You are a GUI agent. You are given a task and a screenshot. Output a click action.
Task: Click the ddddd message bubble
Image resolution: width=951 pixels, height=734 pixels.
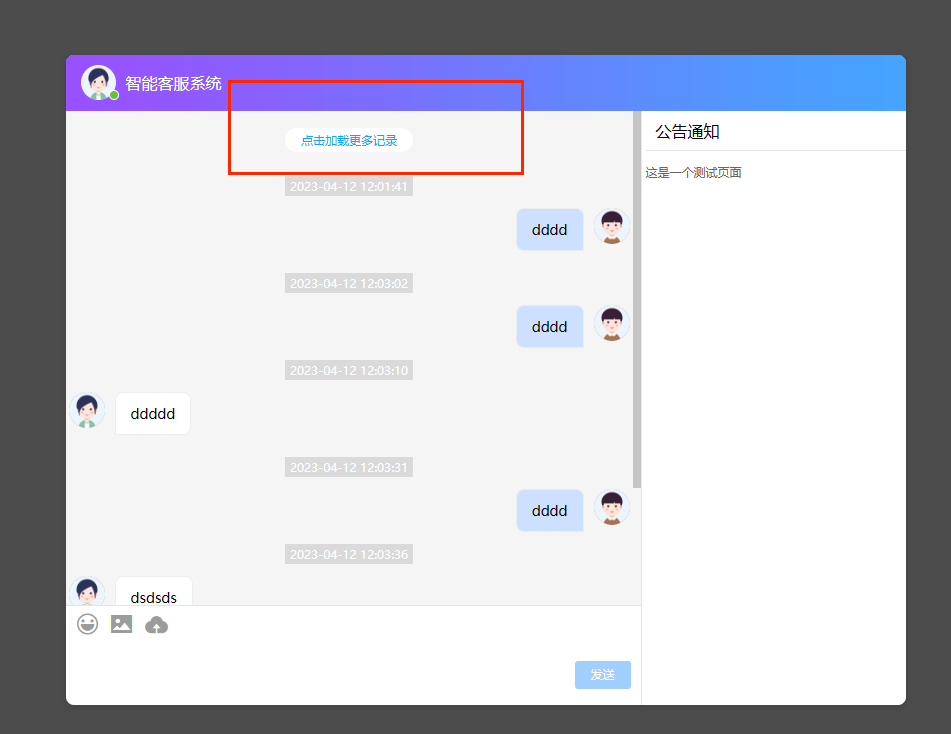tap(153, 414)
